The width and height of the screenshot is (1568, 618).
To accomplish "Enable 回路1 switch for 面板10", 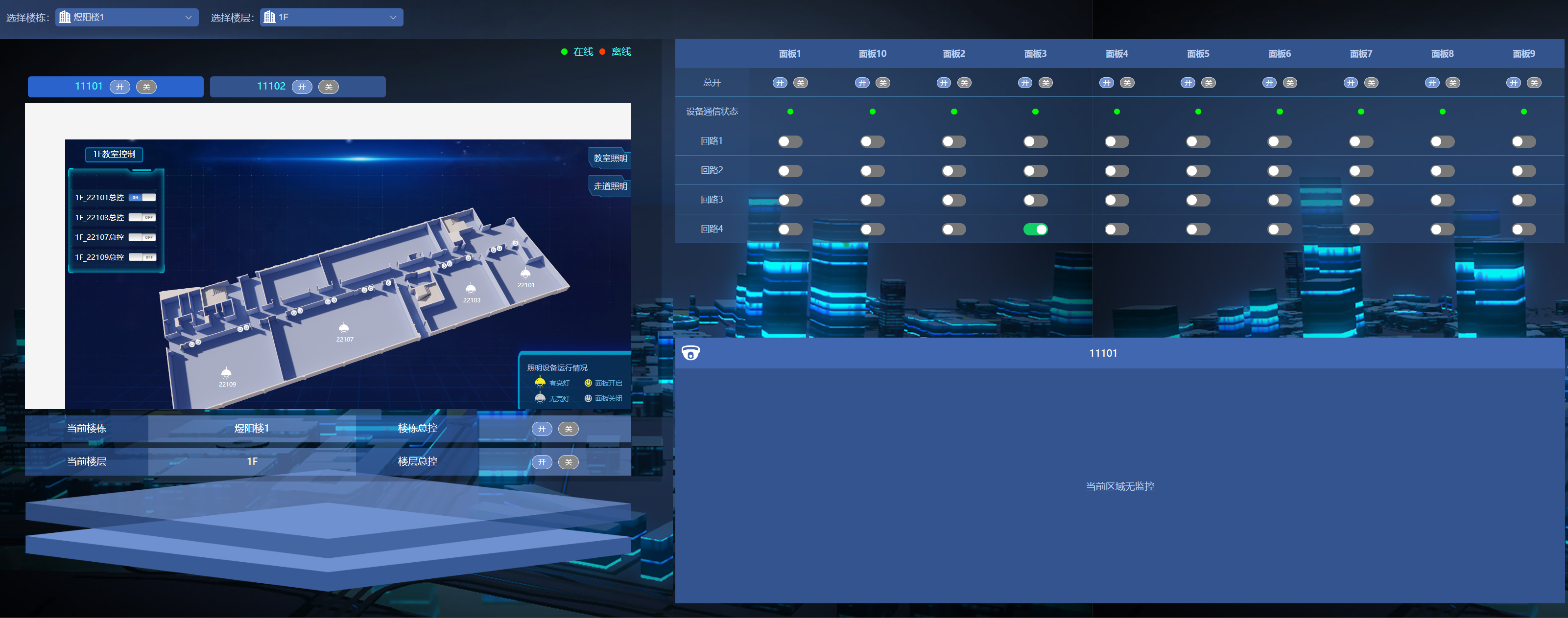I will tap(872, 142).
